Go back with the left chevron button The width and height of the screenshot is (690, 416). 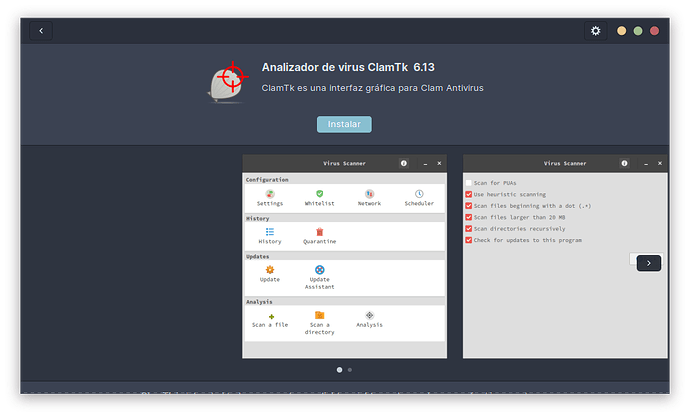coord(41,31)
